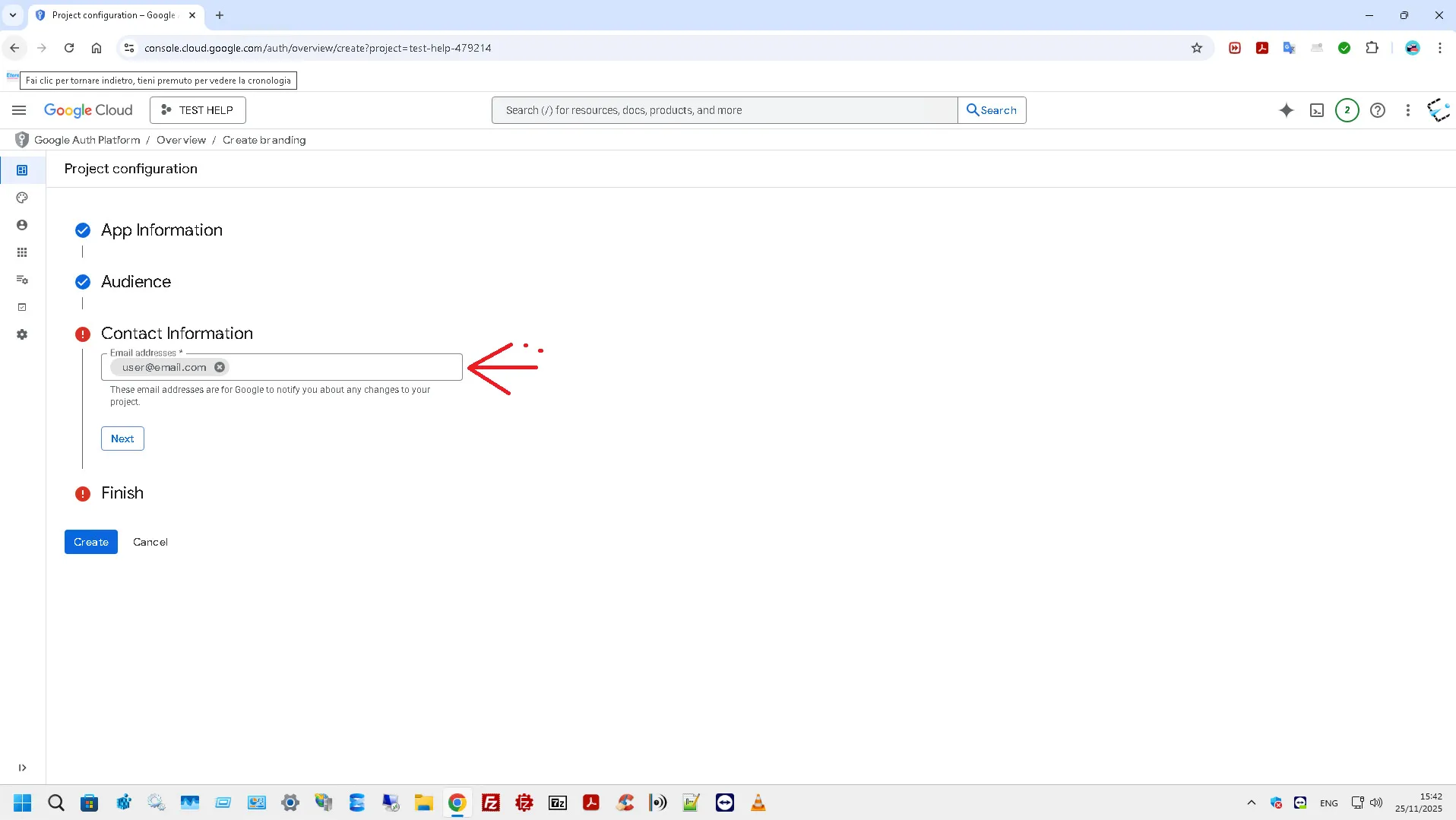Screen dimensions: 1456x820
Task: Open VLC media player from taskbar
Action: coord(758,803)
